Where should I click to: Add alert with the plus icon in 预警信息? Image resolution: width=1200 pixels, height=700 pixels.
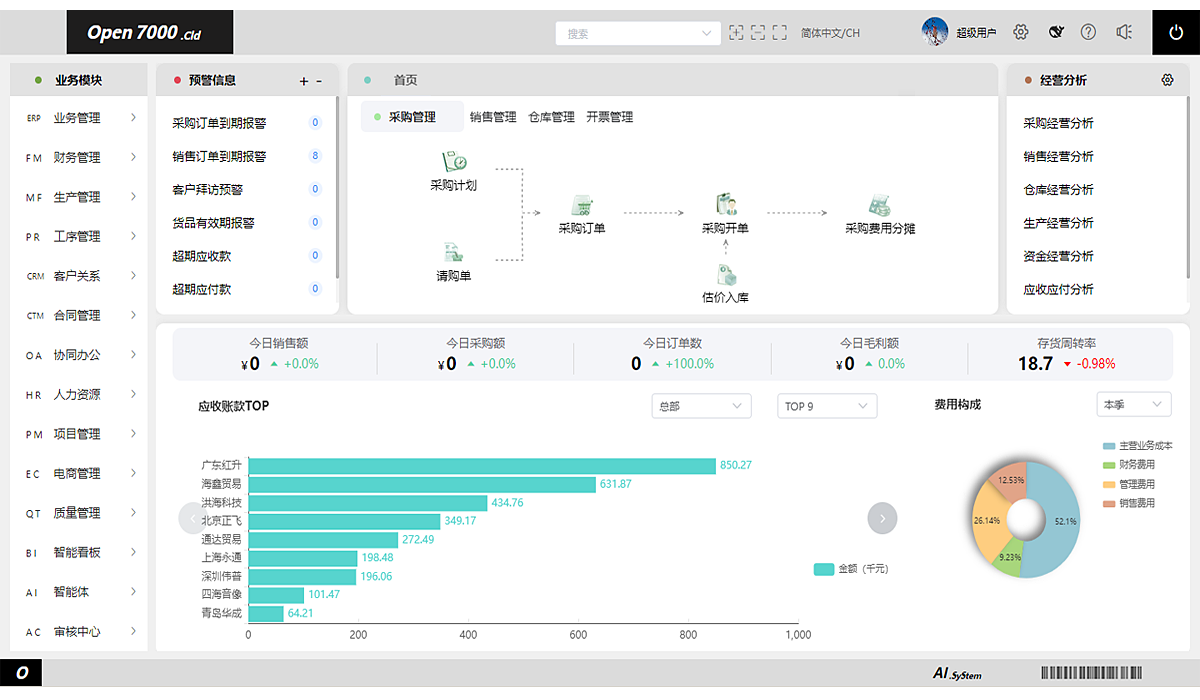click(304, 81)
